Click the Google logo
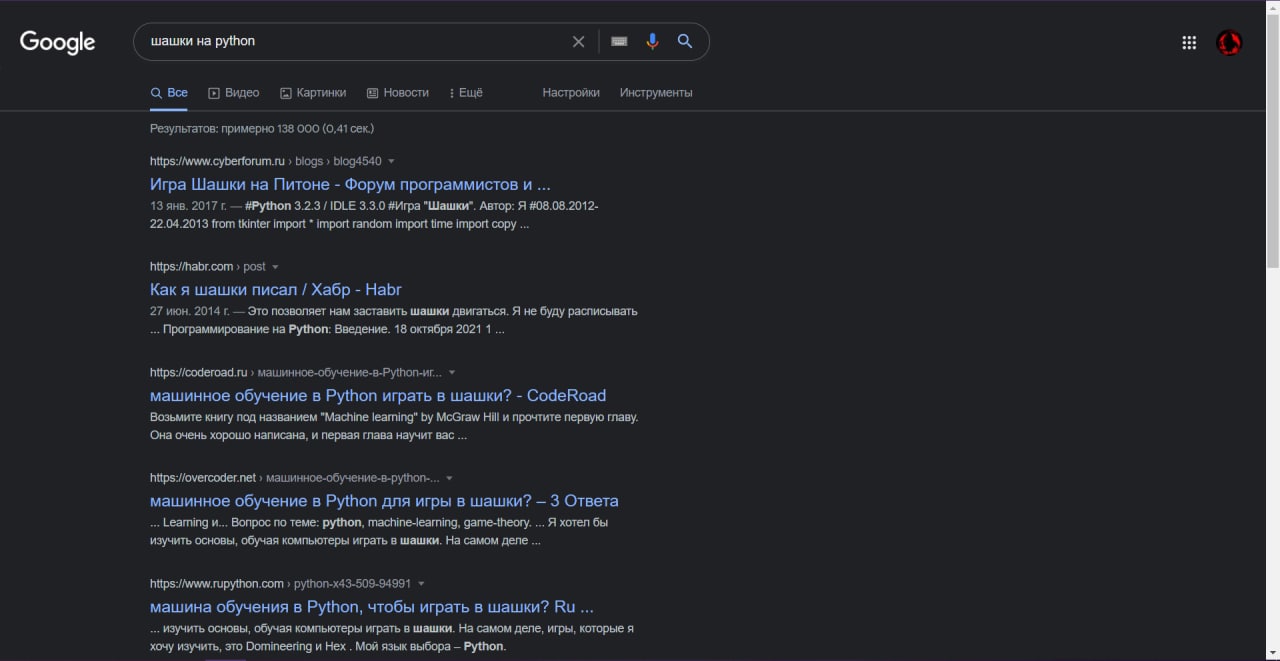Screen dimensions: 1280x661 click(x=57, y=42)
